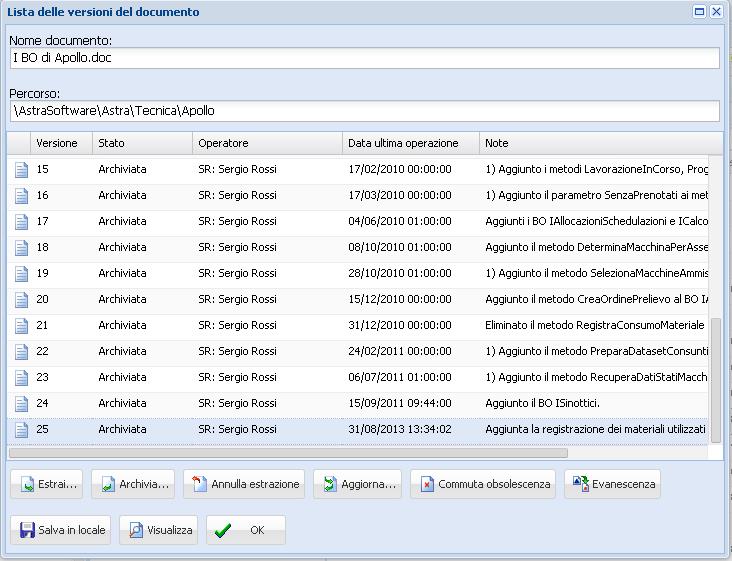The image size is (732, 561).
Task: Click the document icon for version 21
Action: [21, 326]
